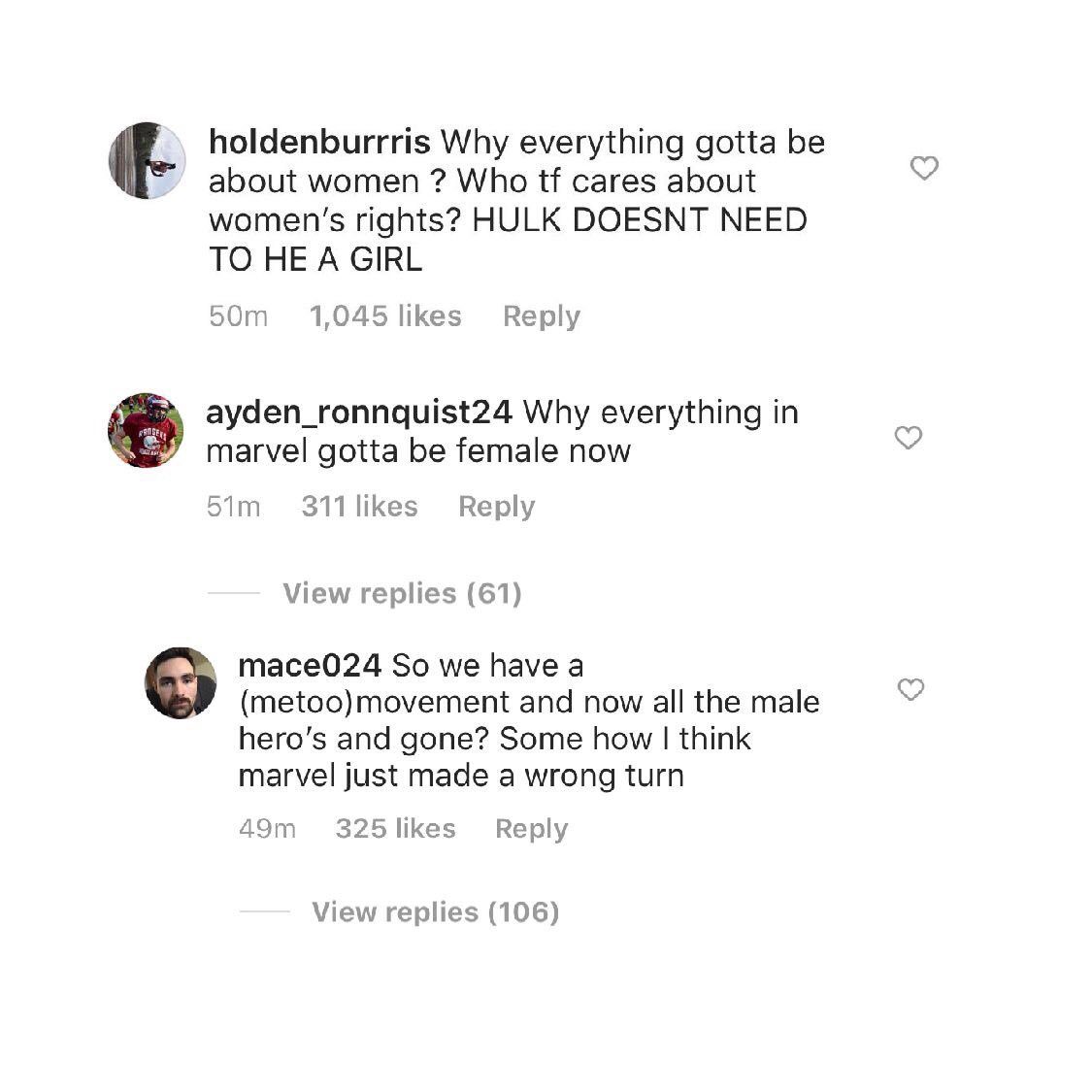
Task: Expand View replies (61)
Action: (x=402, y=593)
